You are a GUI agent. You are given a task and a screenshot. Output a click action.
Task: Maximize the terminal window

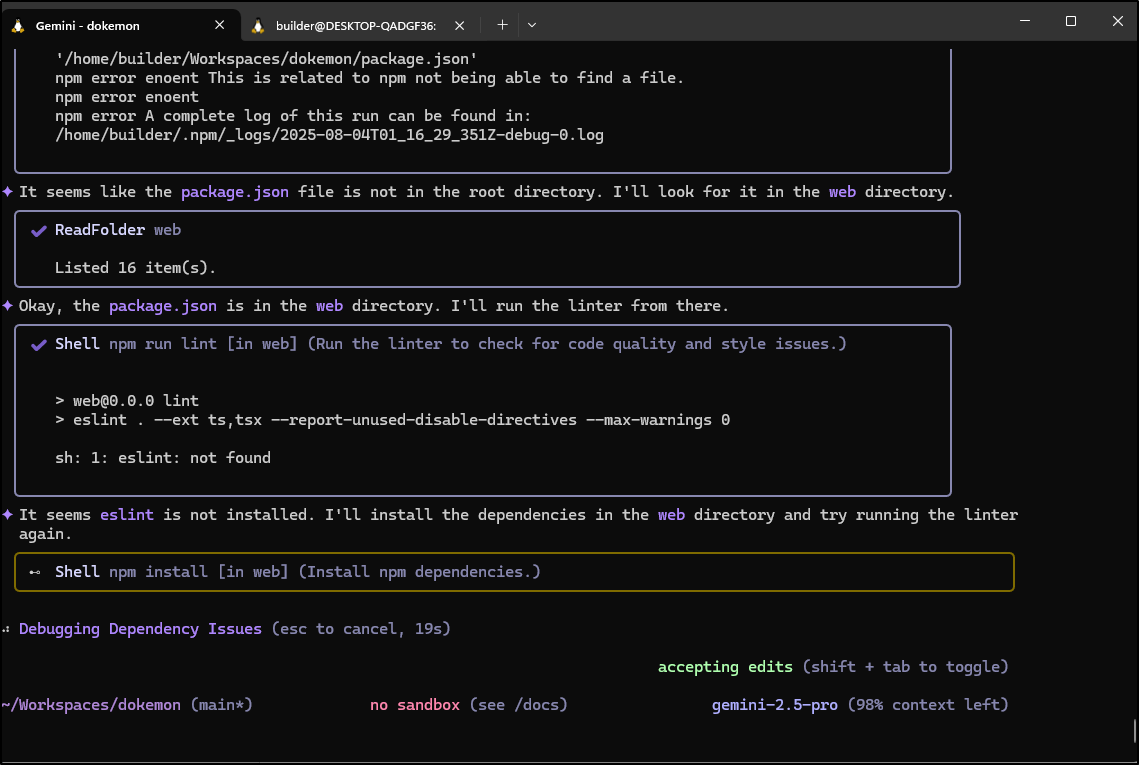click(1071, 21)
